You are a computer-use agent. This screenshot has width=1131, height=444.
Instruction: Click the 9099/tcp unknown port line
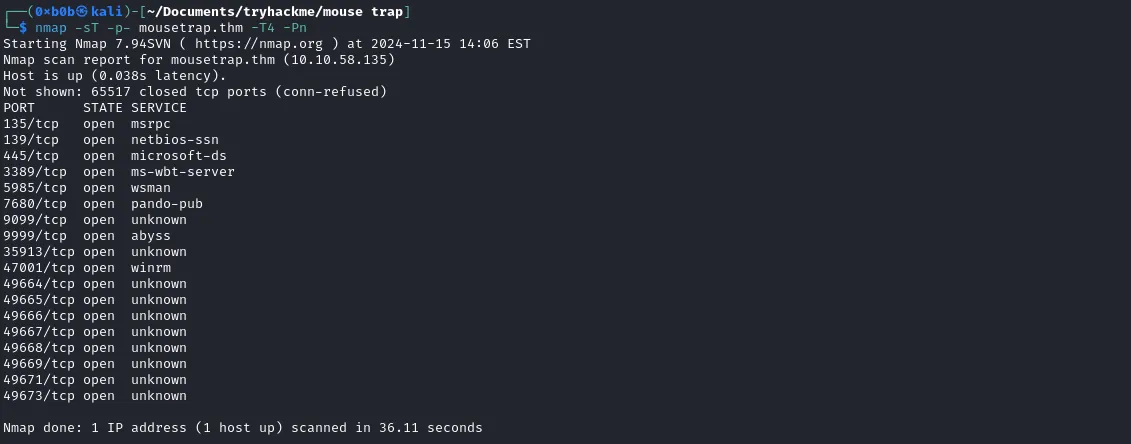tap(94, 220)
